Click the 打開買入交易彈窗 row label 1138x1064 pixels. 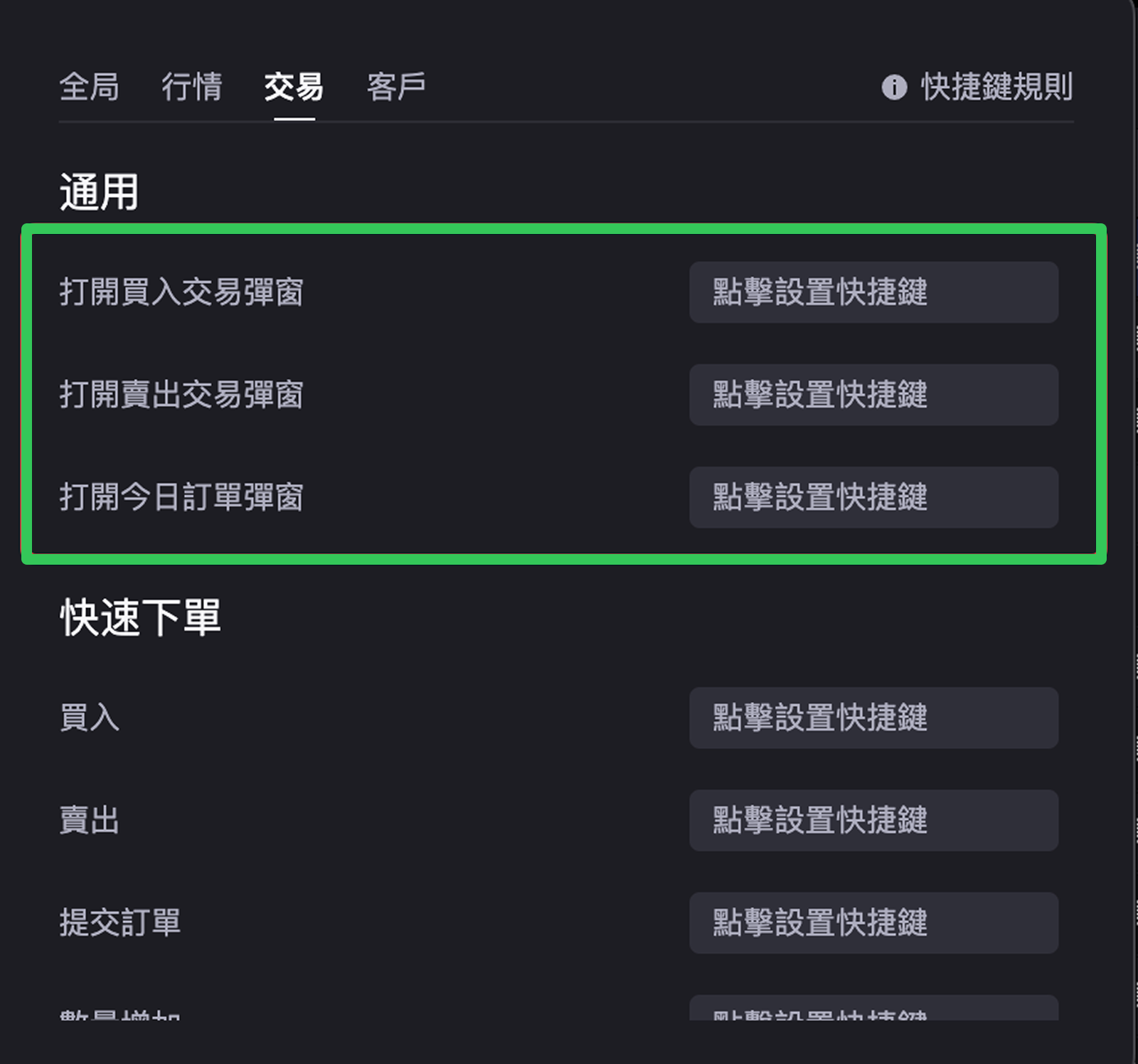click(181, 292)
